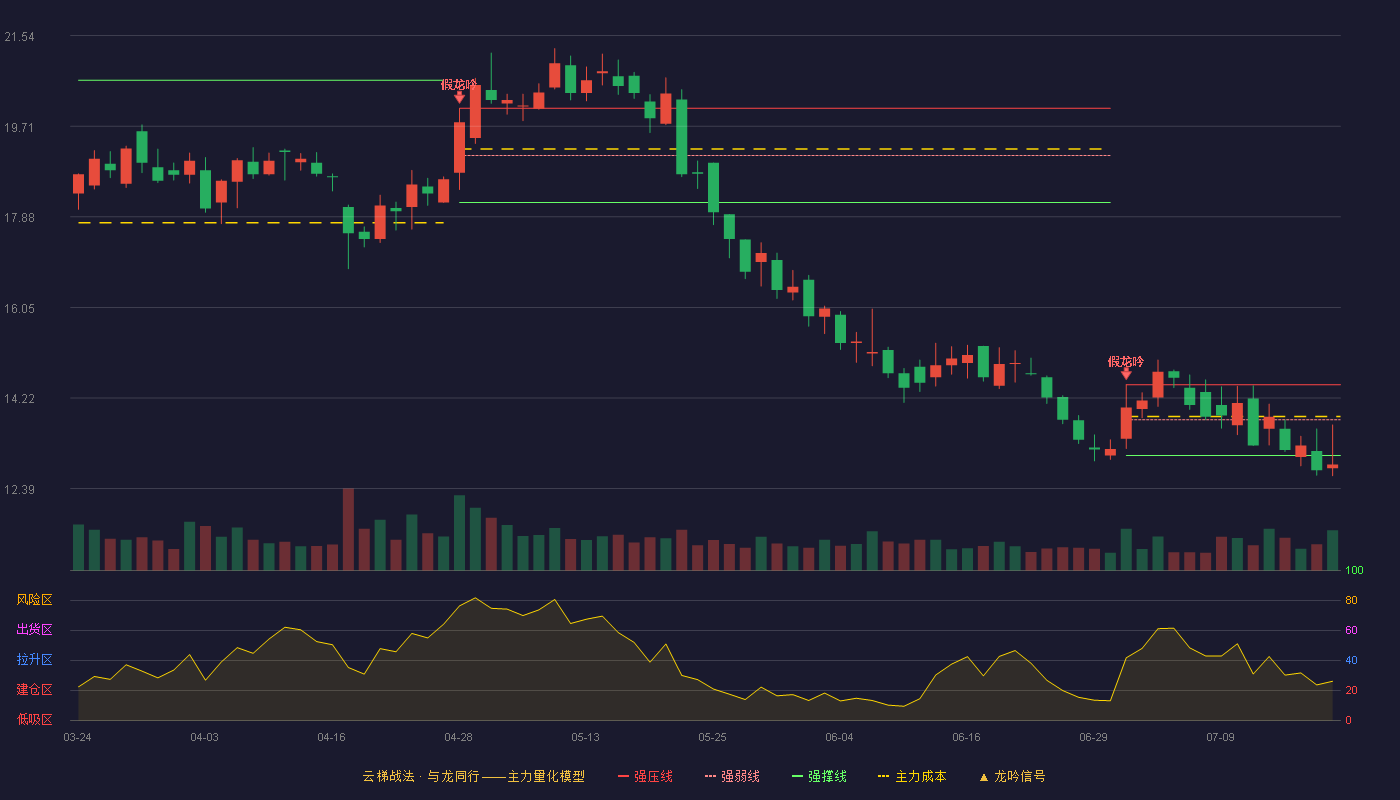The image size is (1400, 800).
Task: Toggle the 强压线 legend entry
Action: pyautogui.click(x=645, y=776)
